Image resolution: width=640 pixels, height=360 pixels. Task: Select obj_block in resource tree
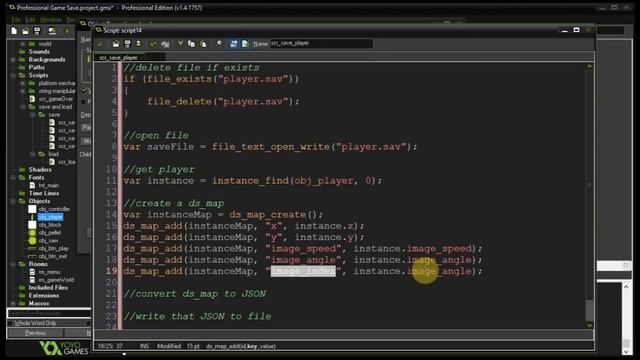click(x=50, y=225)
